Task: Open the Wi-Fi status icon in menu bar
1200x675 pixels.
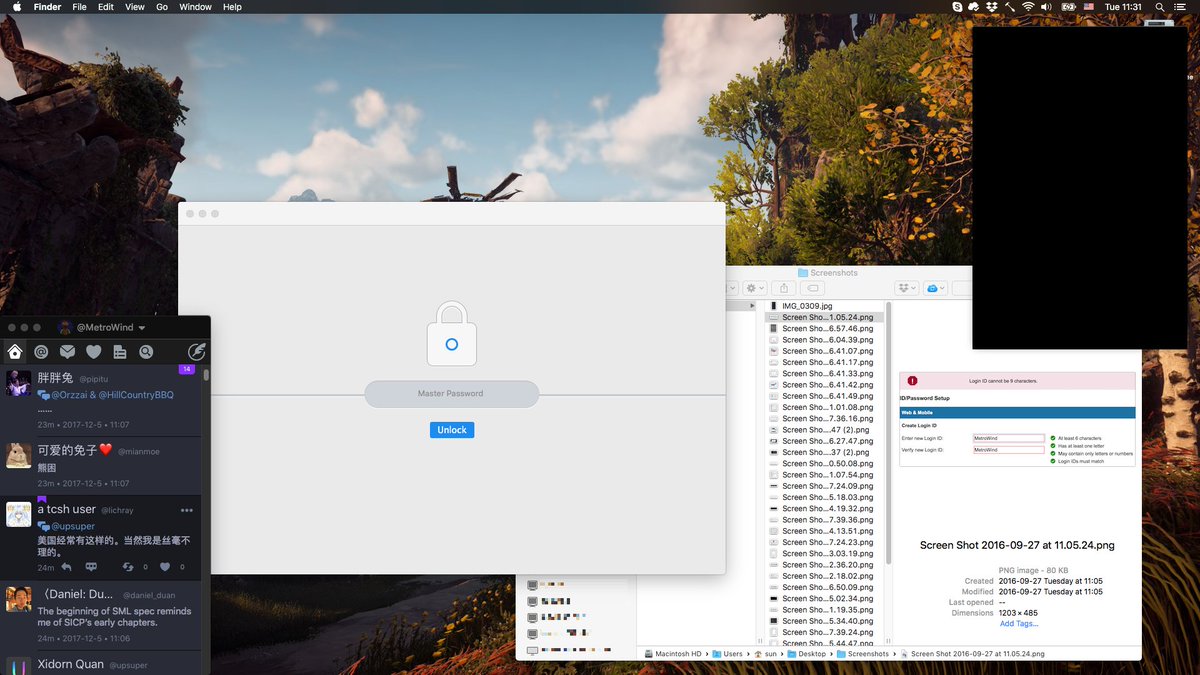Action: click(x=1027, y=7)
